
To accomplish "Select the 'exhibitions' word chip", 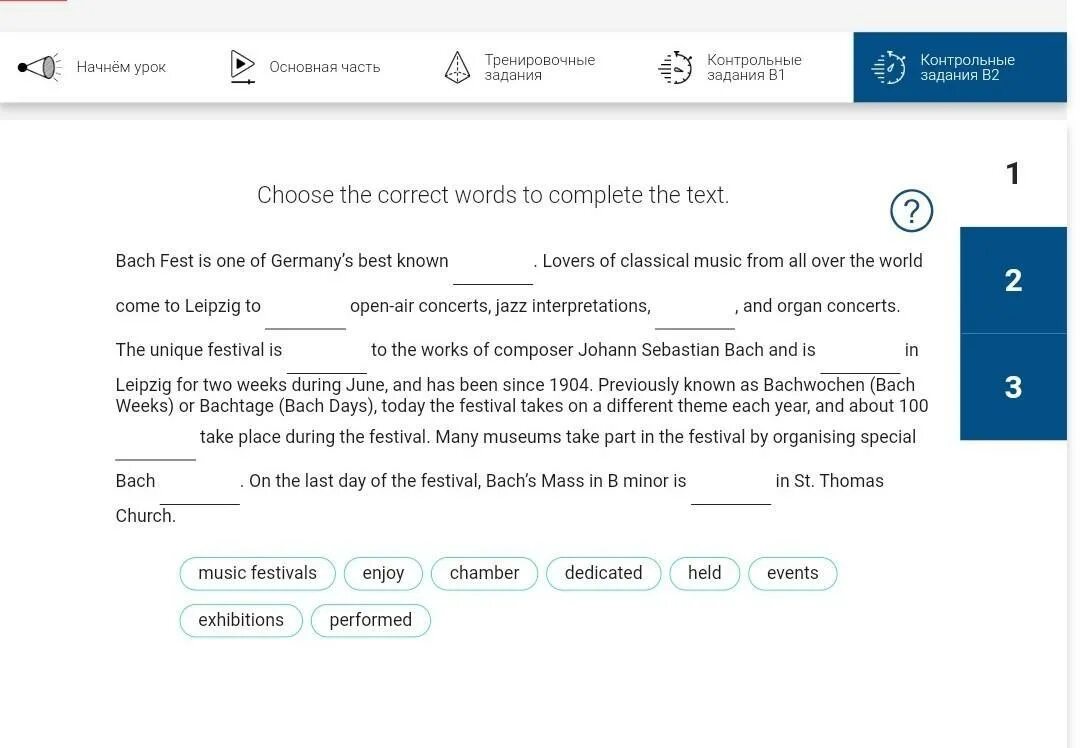I will [x=240, y=620].
